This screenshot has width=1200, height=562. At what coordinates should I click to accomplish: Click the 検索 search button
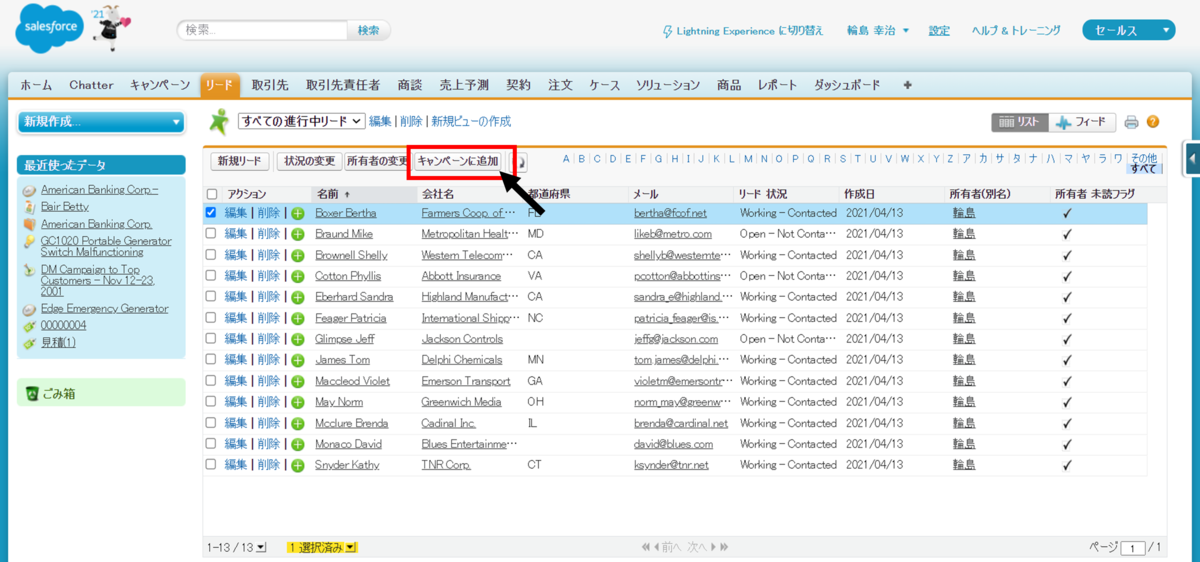[x=368, y=31]
